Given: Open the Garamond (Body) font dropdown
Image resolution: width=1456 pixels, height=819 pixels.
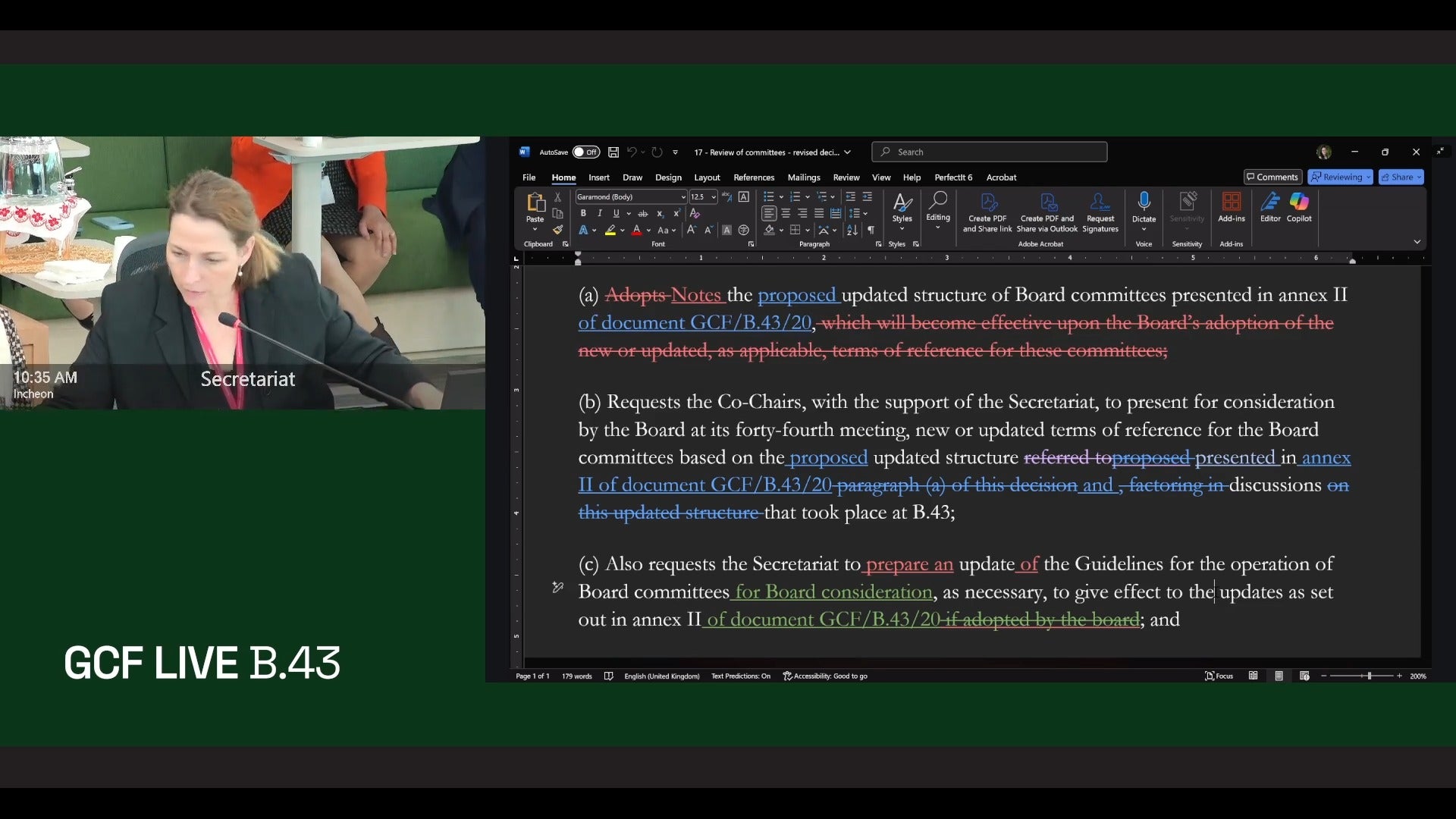Looking at the screenshot, I should coord(682,197).
